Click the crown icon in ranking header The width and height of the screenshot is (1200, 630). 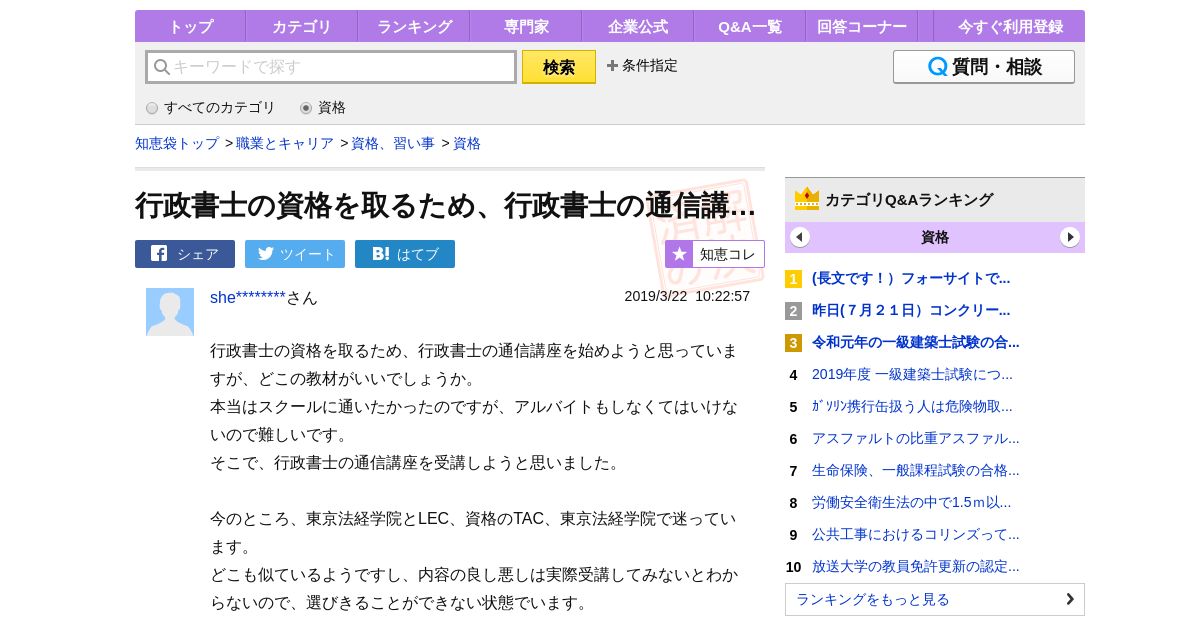click(x=807, y=199)
